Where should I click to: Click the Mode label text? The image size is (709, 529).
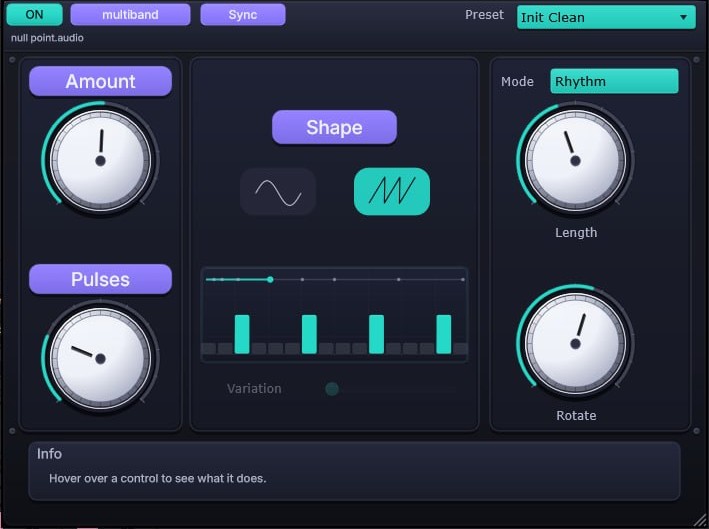click(517, 81)
